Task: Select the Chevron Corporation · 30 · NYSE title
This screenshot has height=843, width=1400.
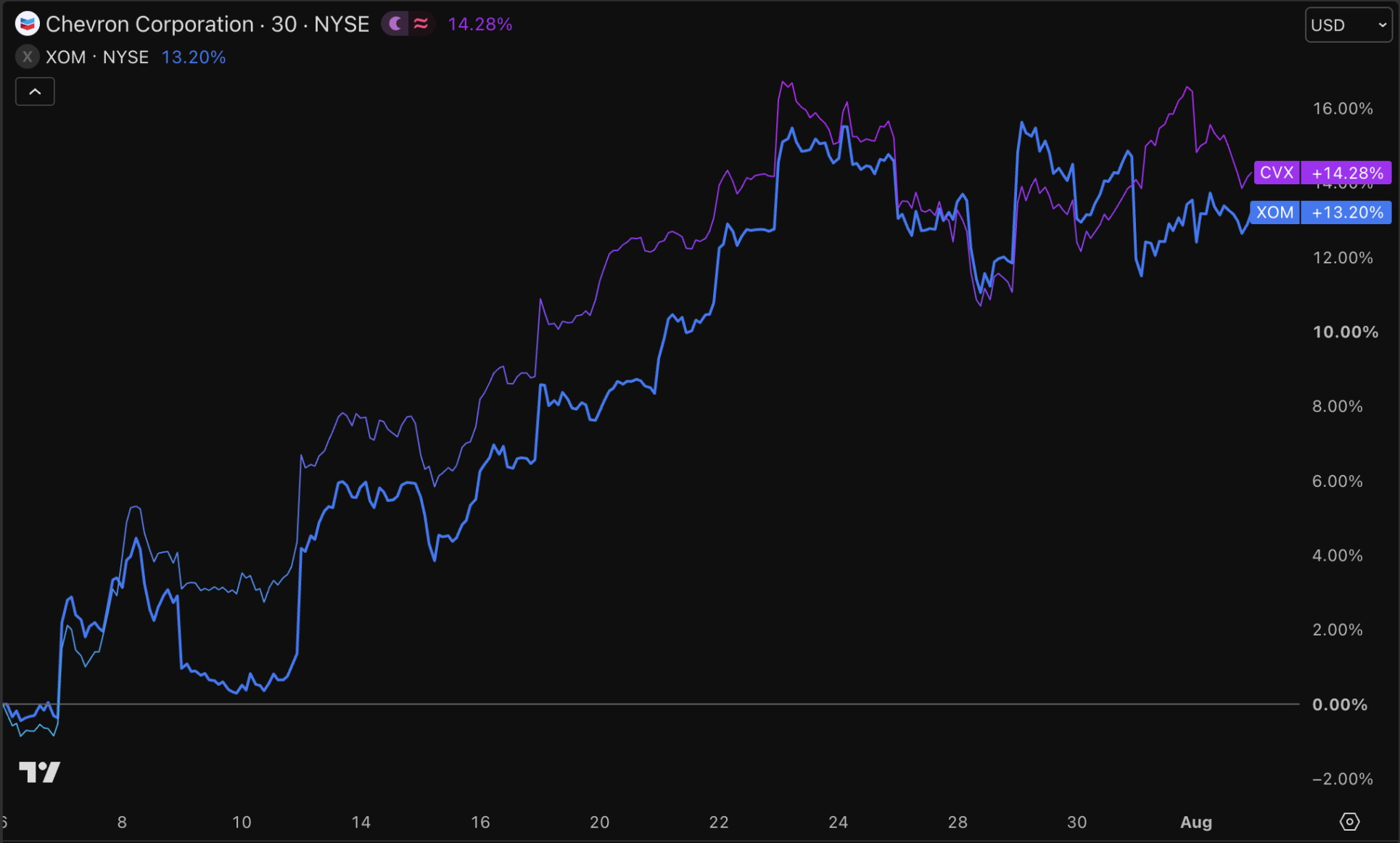Action: pos(207,24)
